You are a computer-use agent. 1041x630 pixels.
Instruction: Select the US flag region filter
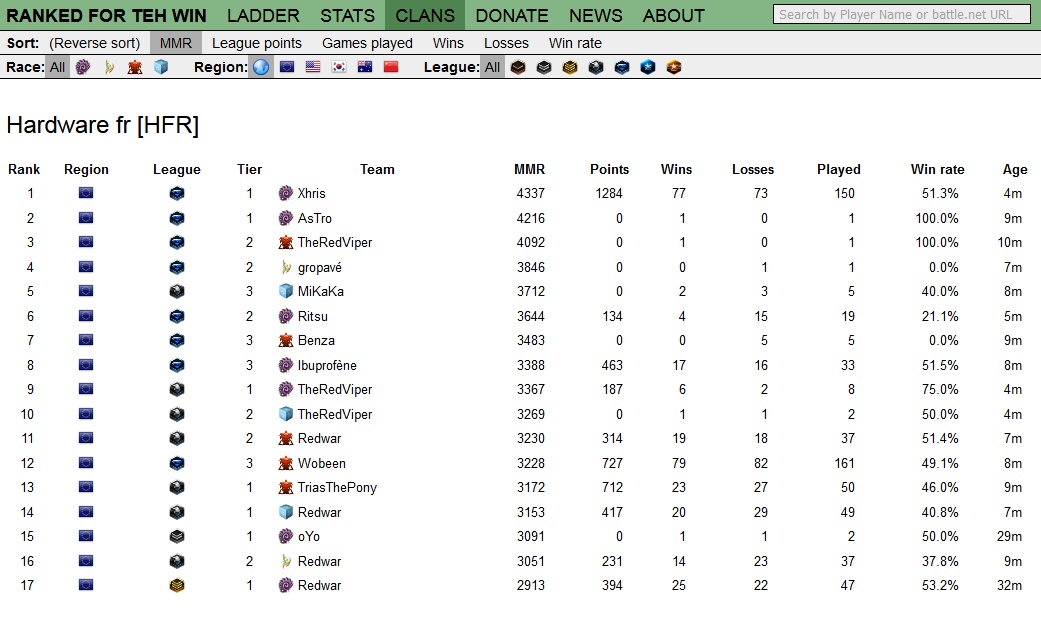313,67
